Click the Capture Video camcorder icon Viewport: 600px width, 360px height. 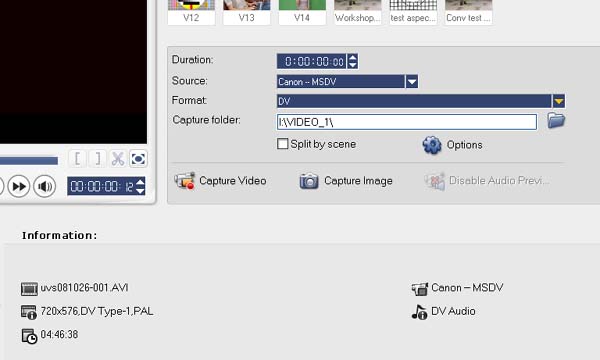[x=185, y=181]
